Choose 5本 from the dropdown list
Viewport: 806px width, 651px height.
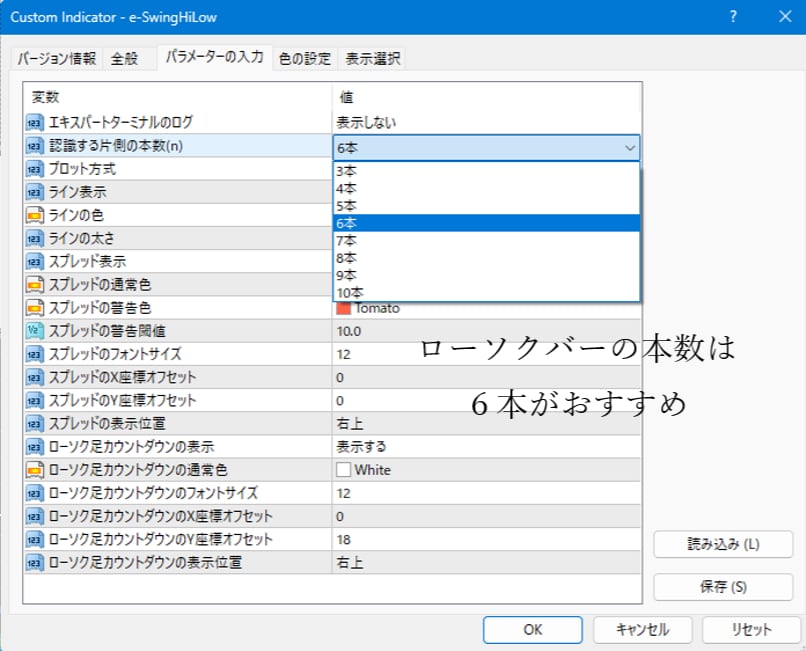[x=486, y=206]
